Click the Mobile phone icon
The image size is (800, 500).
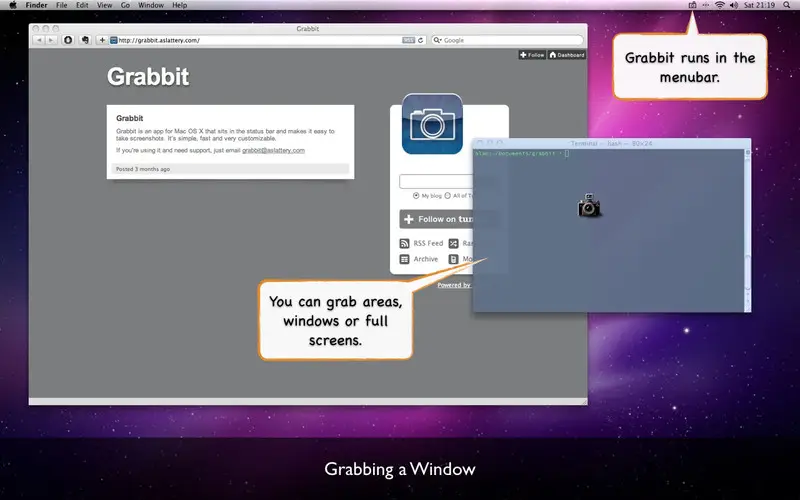pos(454,259)
